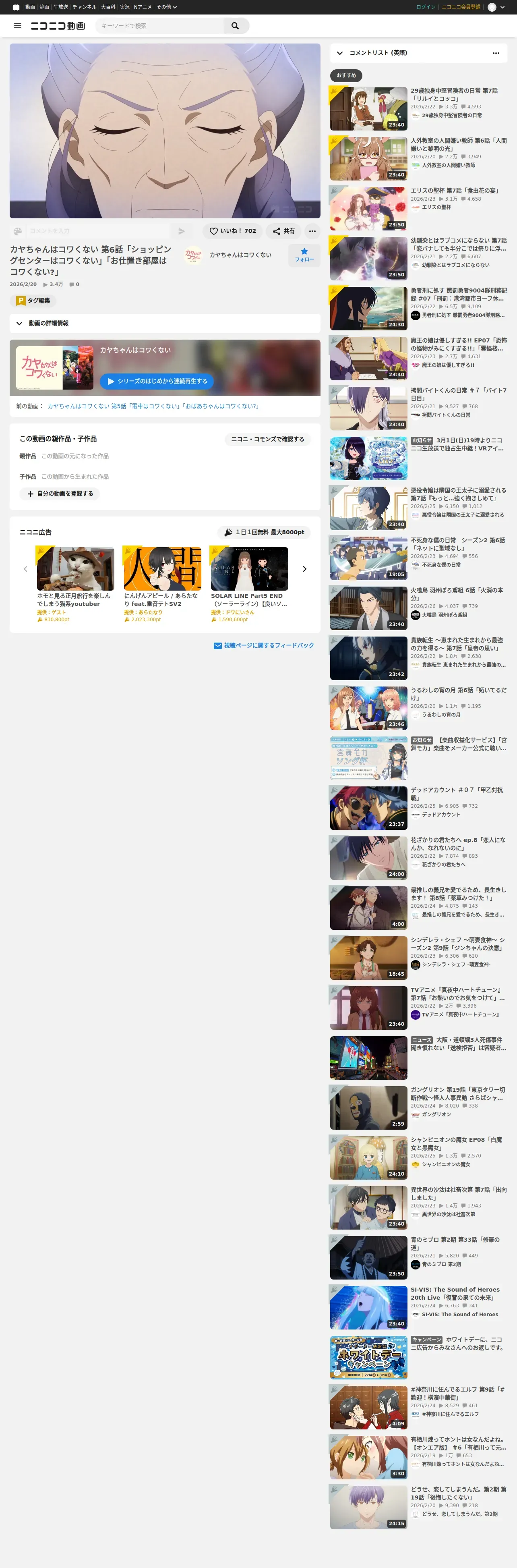This screenshot has width=517, height=1568.
Task: Click the TV icon in top bar
Action: 16,7
